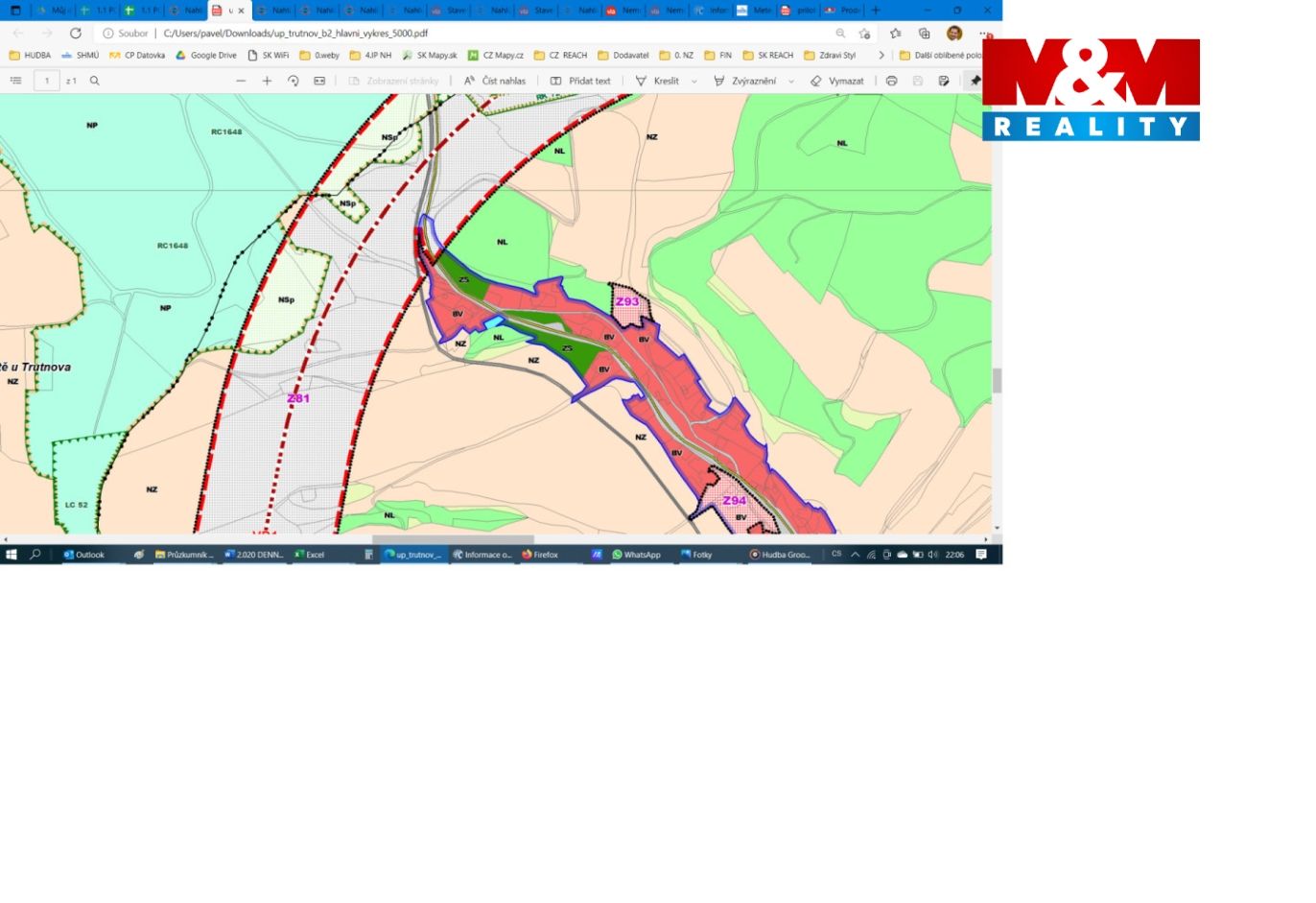Image resolution: width=1316 pixels, height=903 pixels.
Task: Open the tab actions menu icon
Action: [x=15, y=11]
